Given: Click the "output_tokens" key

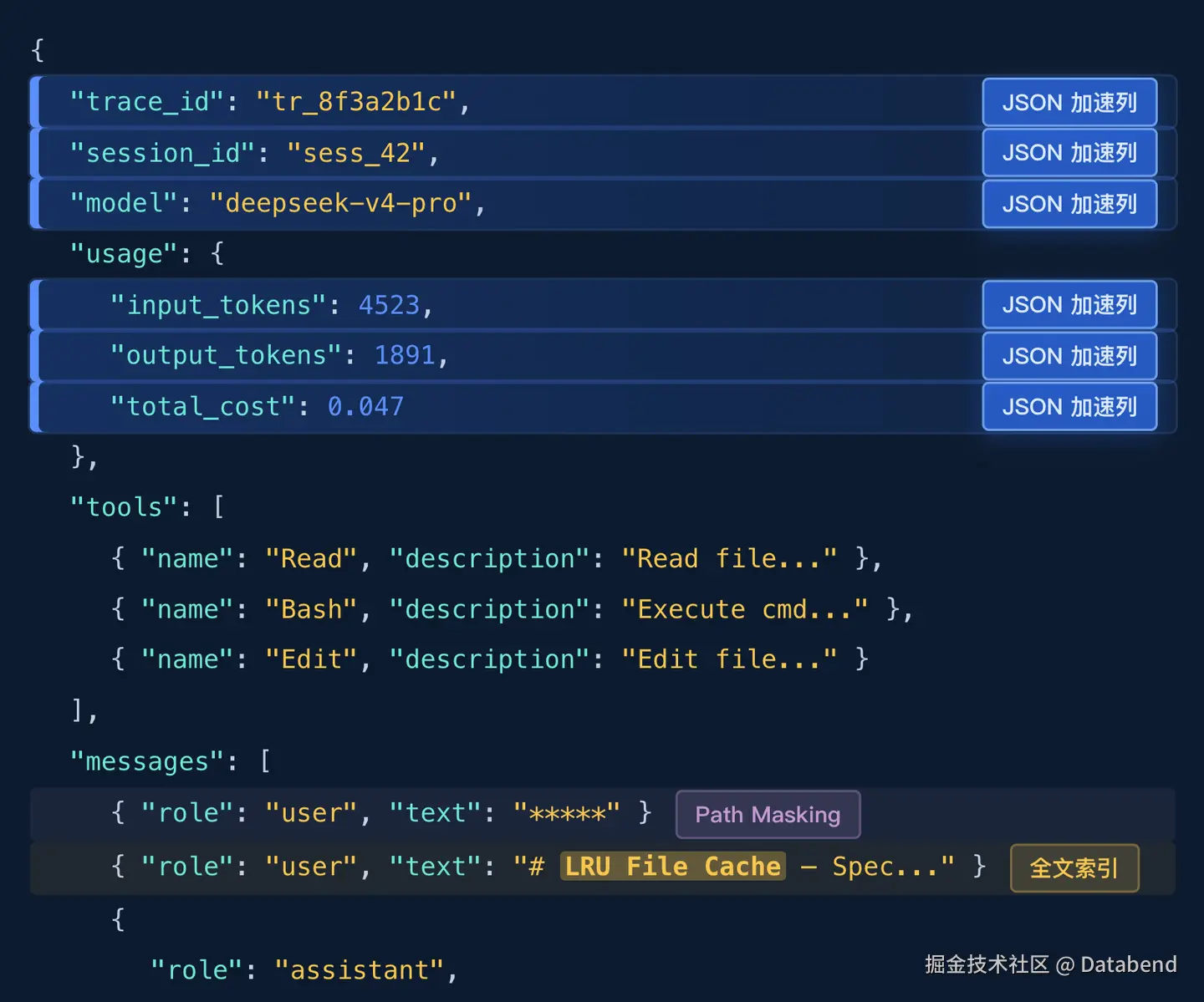Looking at the screenshot, I should click(x=226, y=355).
